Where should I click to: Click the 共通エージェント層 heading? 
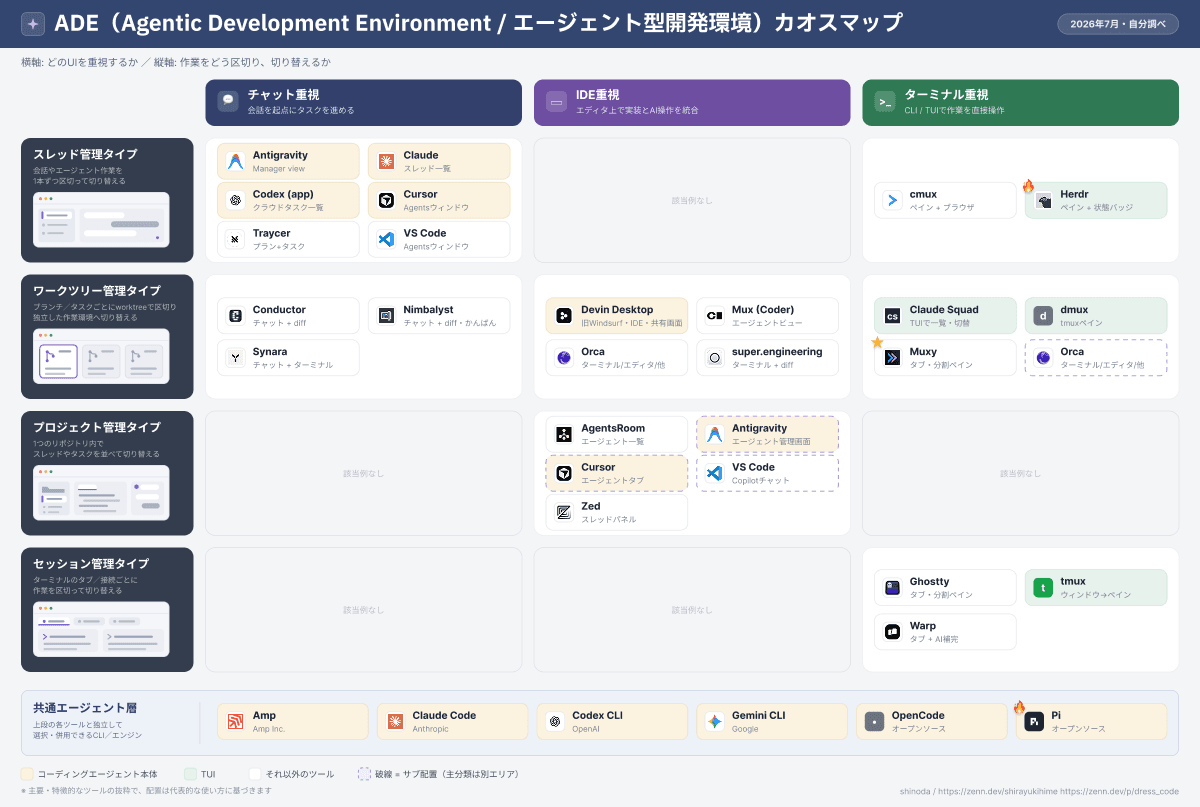[85, 708]
